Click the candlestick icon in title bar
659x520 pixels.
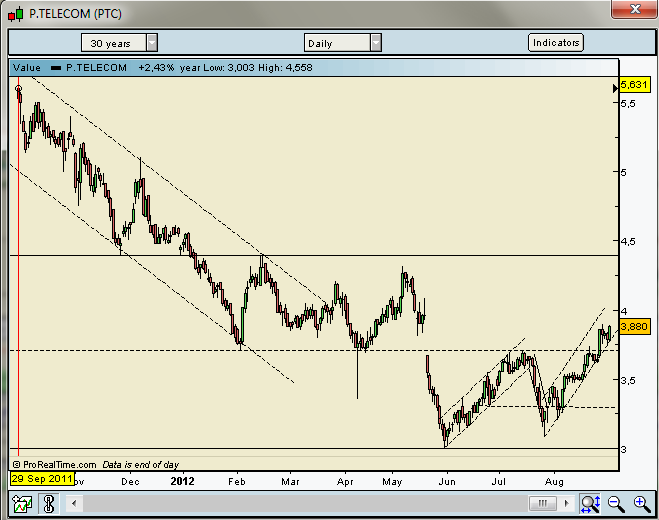(16, 14)
